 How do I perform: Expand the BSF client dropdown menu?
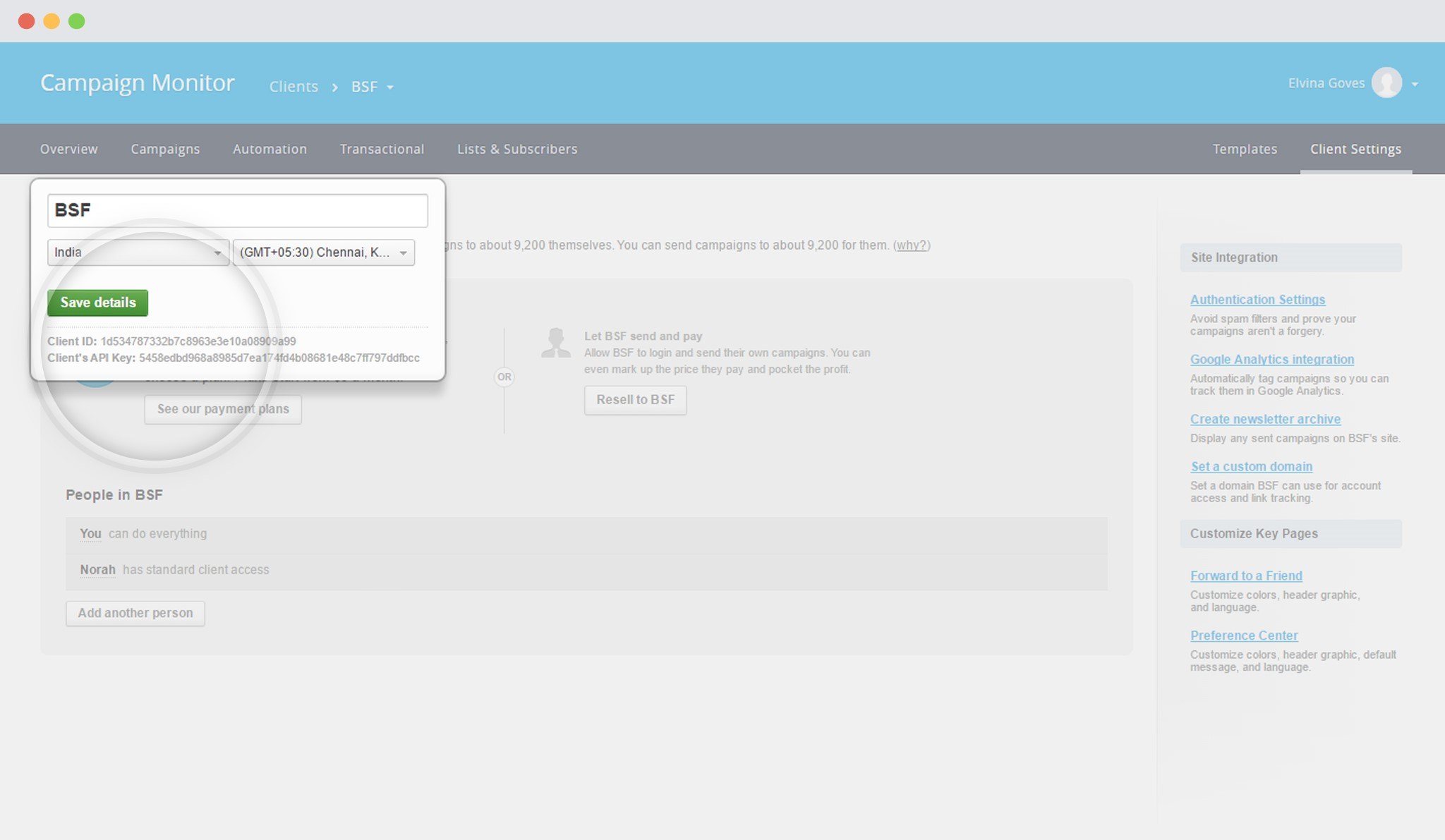point(390,85)
